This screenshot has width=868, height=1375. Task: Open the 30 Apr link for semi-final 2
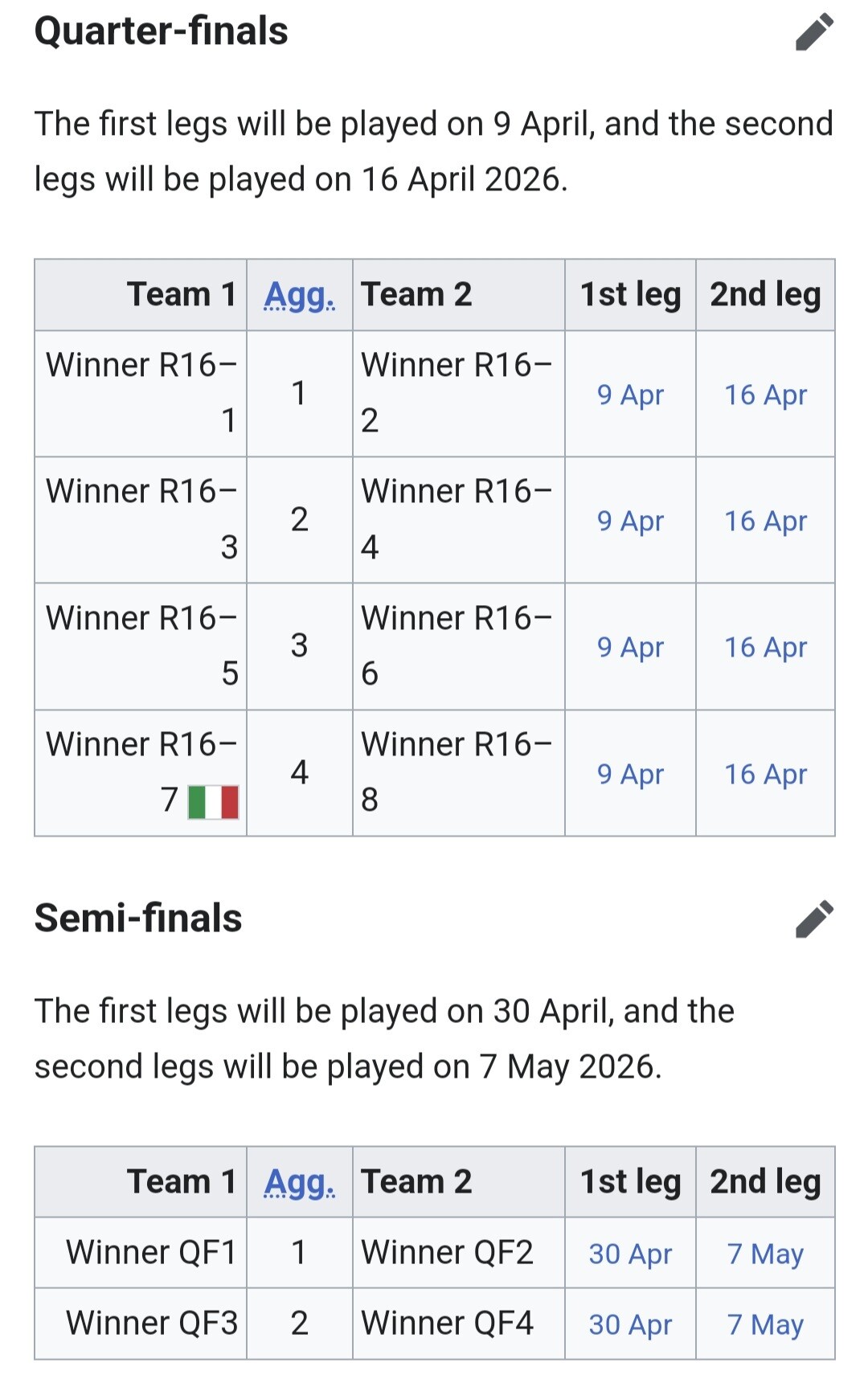click(x=630, y=1324)
